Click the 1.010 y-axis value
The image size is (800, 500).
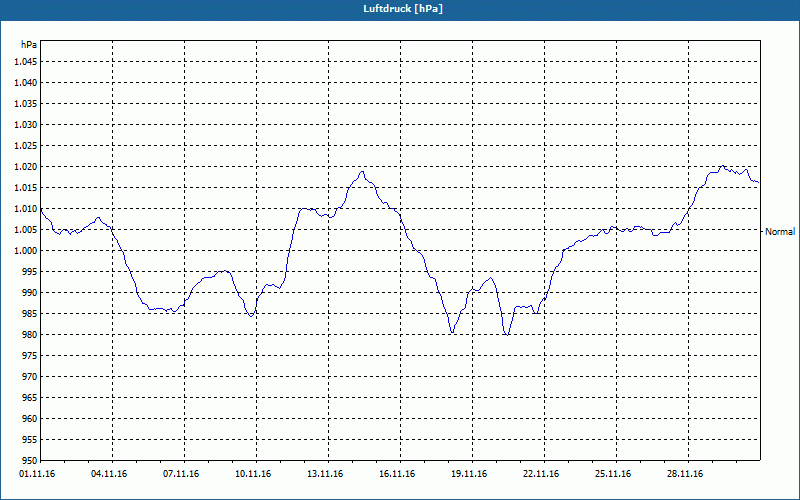[x=26, y=209]
